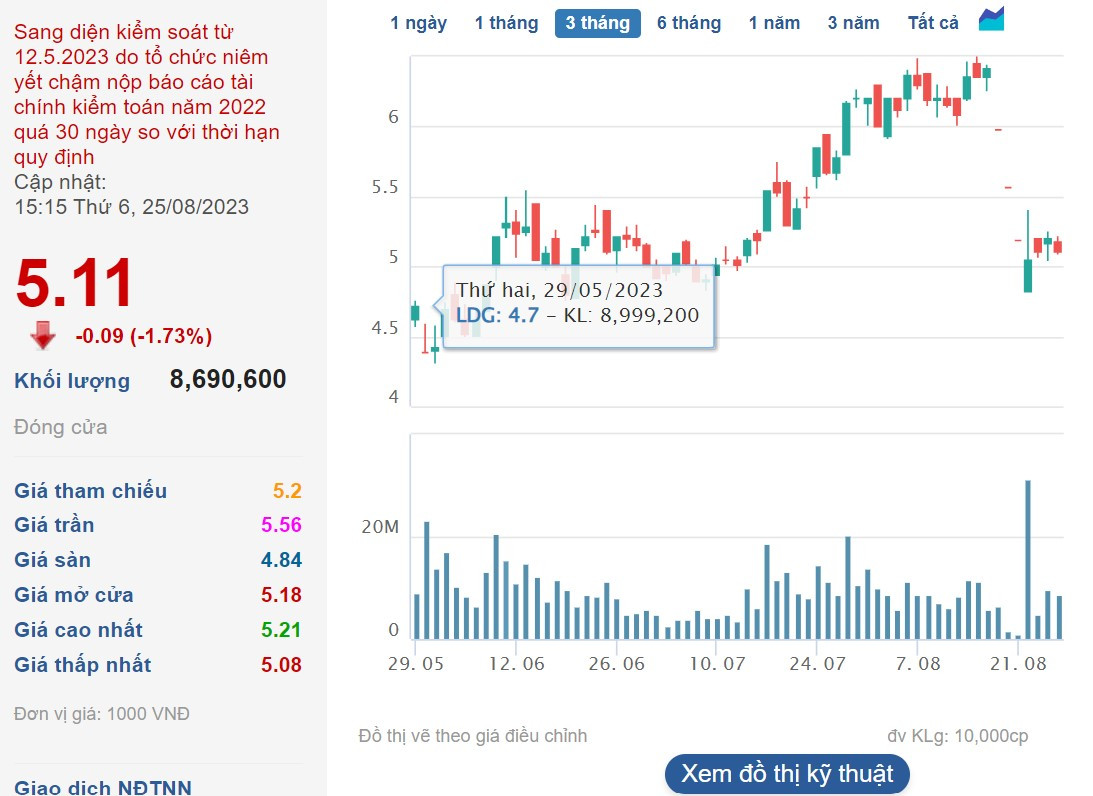The width and height of the screenshot is (1093, 796).
Task: Click the 'Khối lượng' figure 8,690,600
Action: [228, 379]
